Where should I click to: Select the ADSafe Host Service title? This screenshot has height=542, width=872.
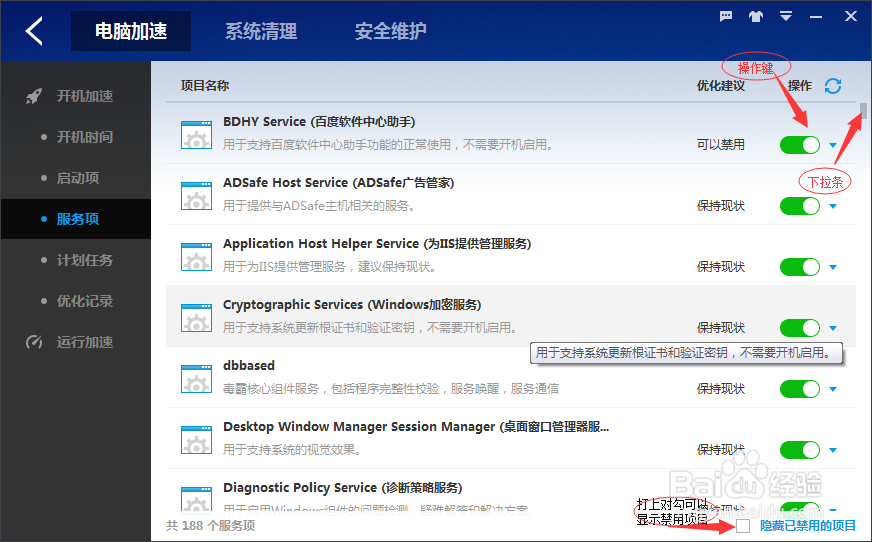pos(339,183)
